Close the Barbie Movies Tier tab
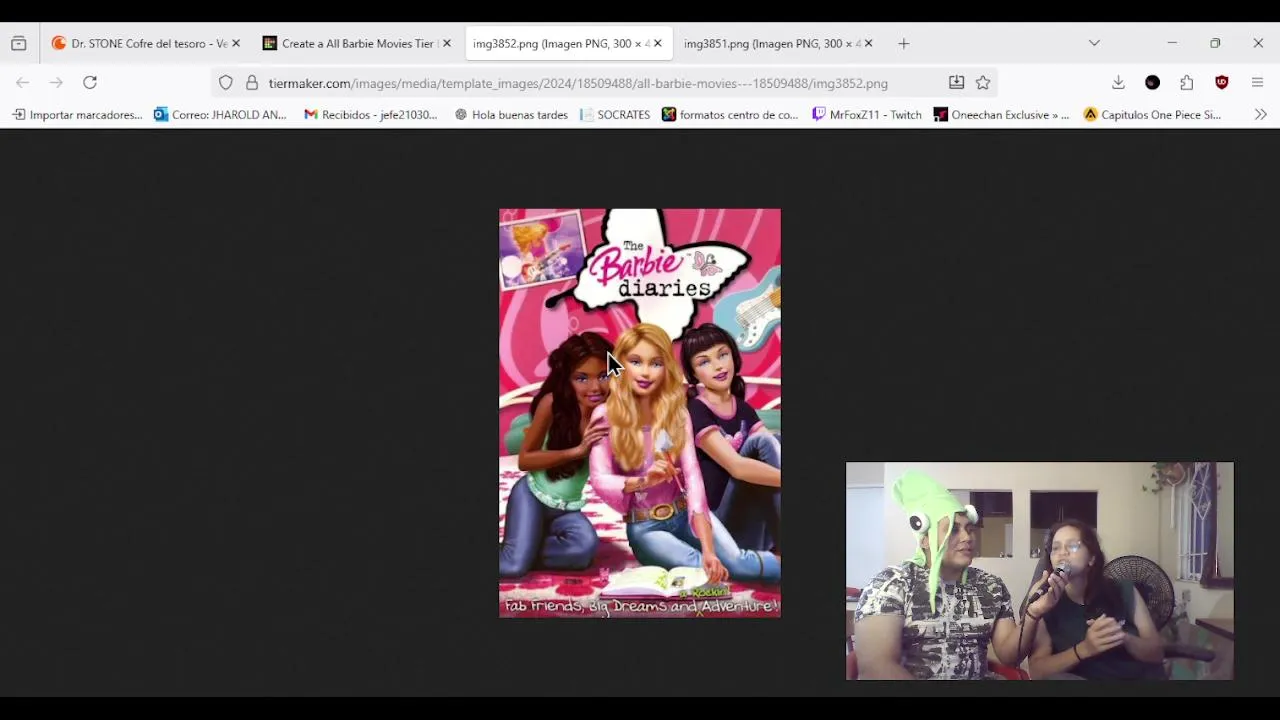Screen dimensions: 1280x720 pyautogui.click(x=447, y=43)
